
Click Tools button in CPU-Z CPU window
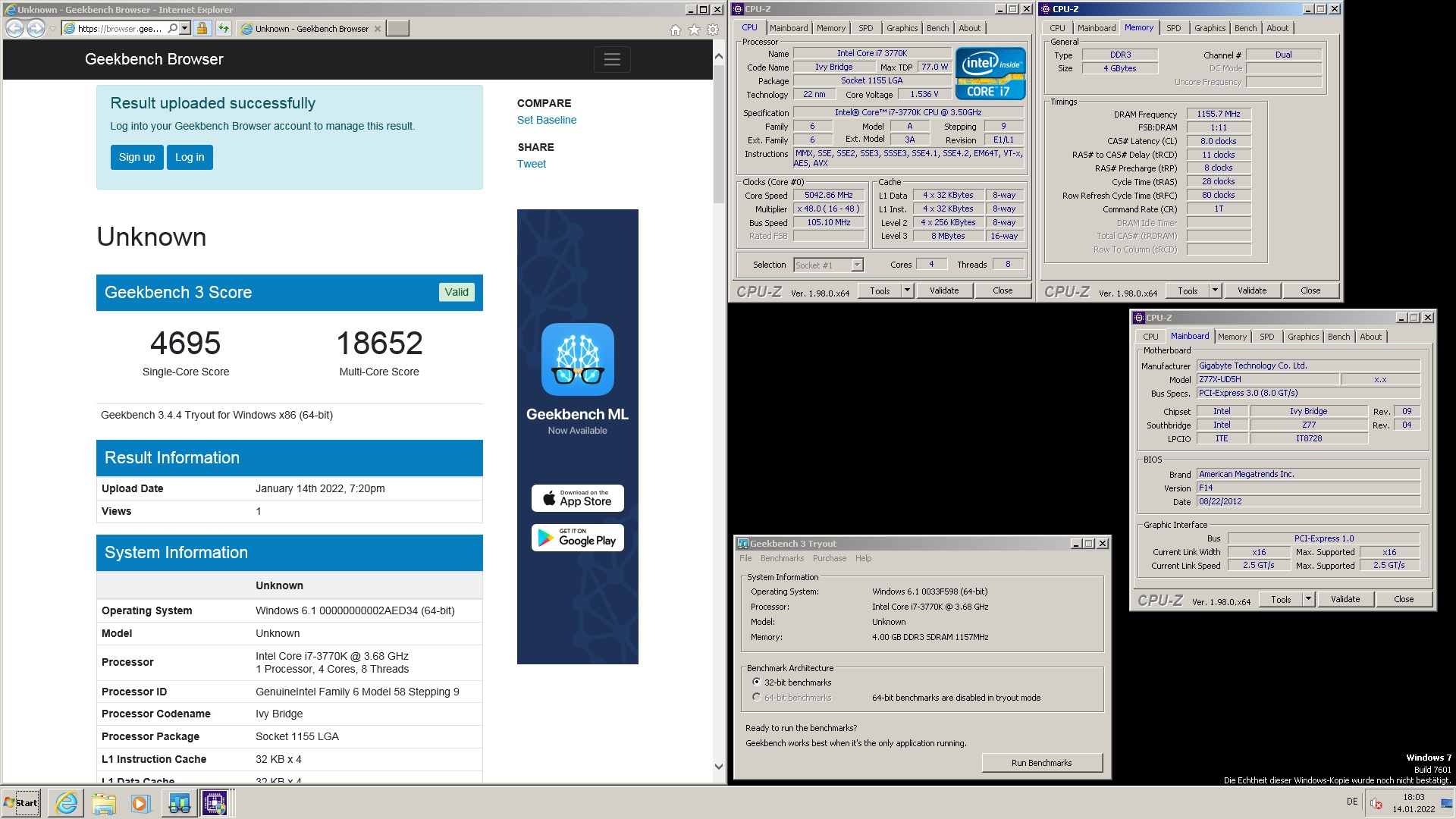coord(880,290)
